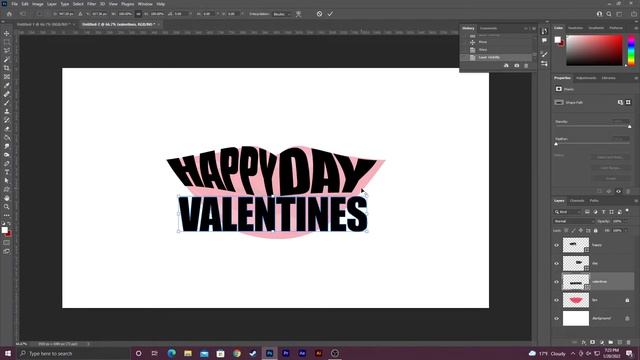Toggle the lock all layer icon

[596, 231]
